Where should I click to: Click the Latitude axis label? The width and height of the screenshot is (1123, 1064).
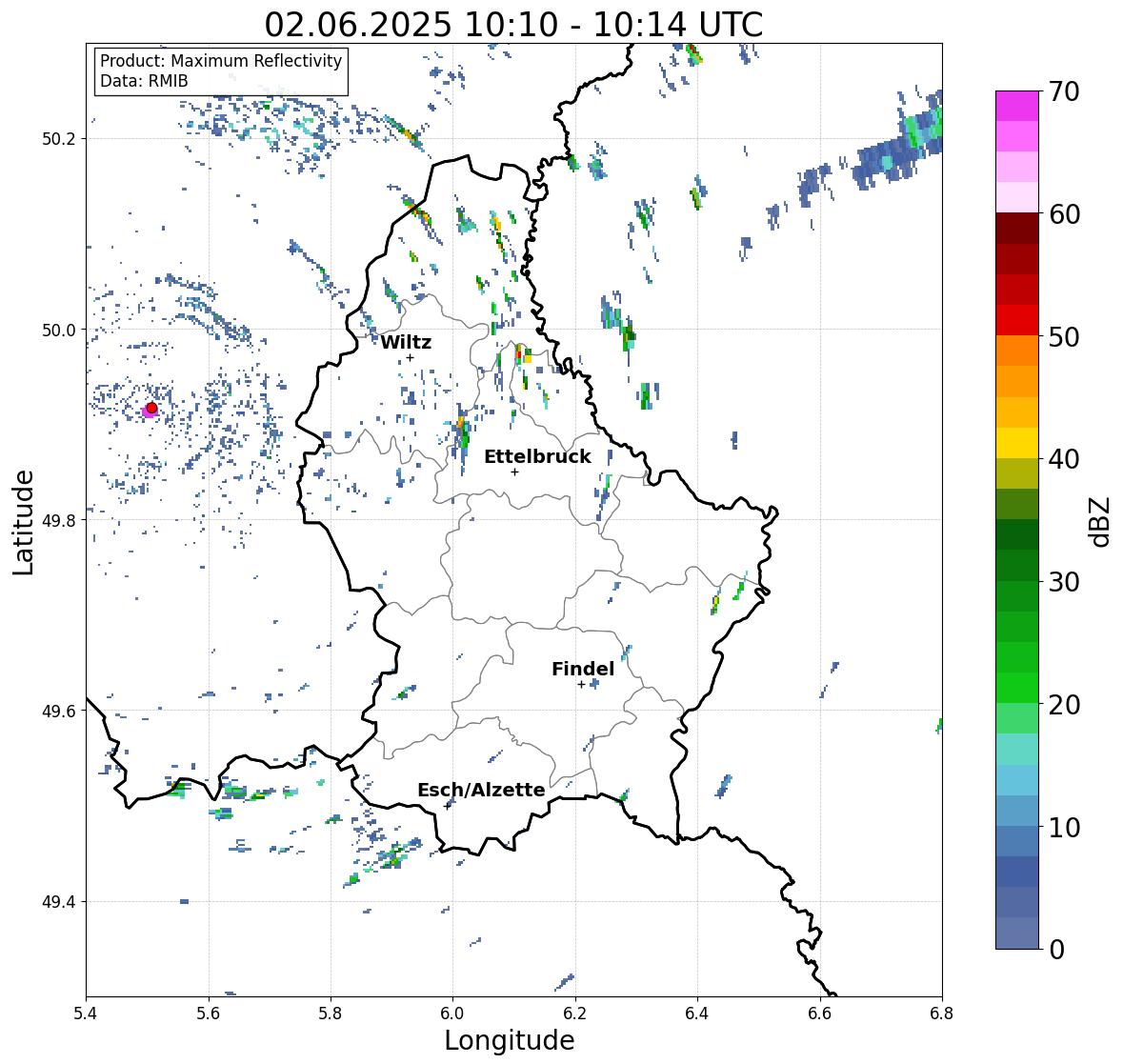click(23, 522)
